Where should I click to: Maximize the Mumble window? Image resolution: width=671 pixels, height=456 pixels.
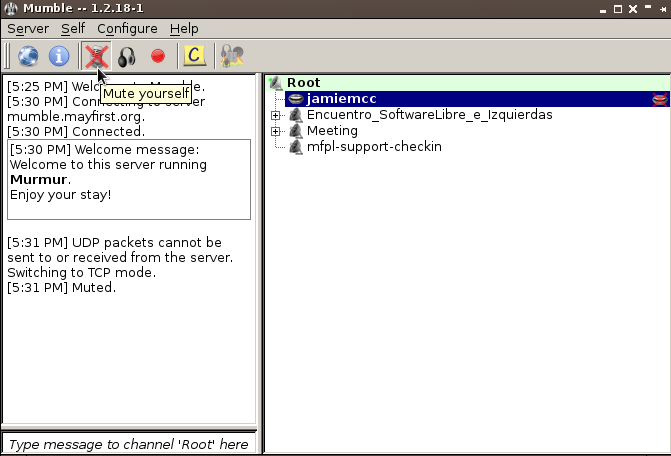618,9
